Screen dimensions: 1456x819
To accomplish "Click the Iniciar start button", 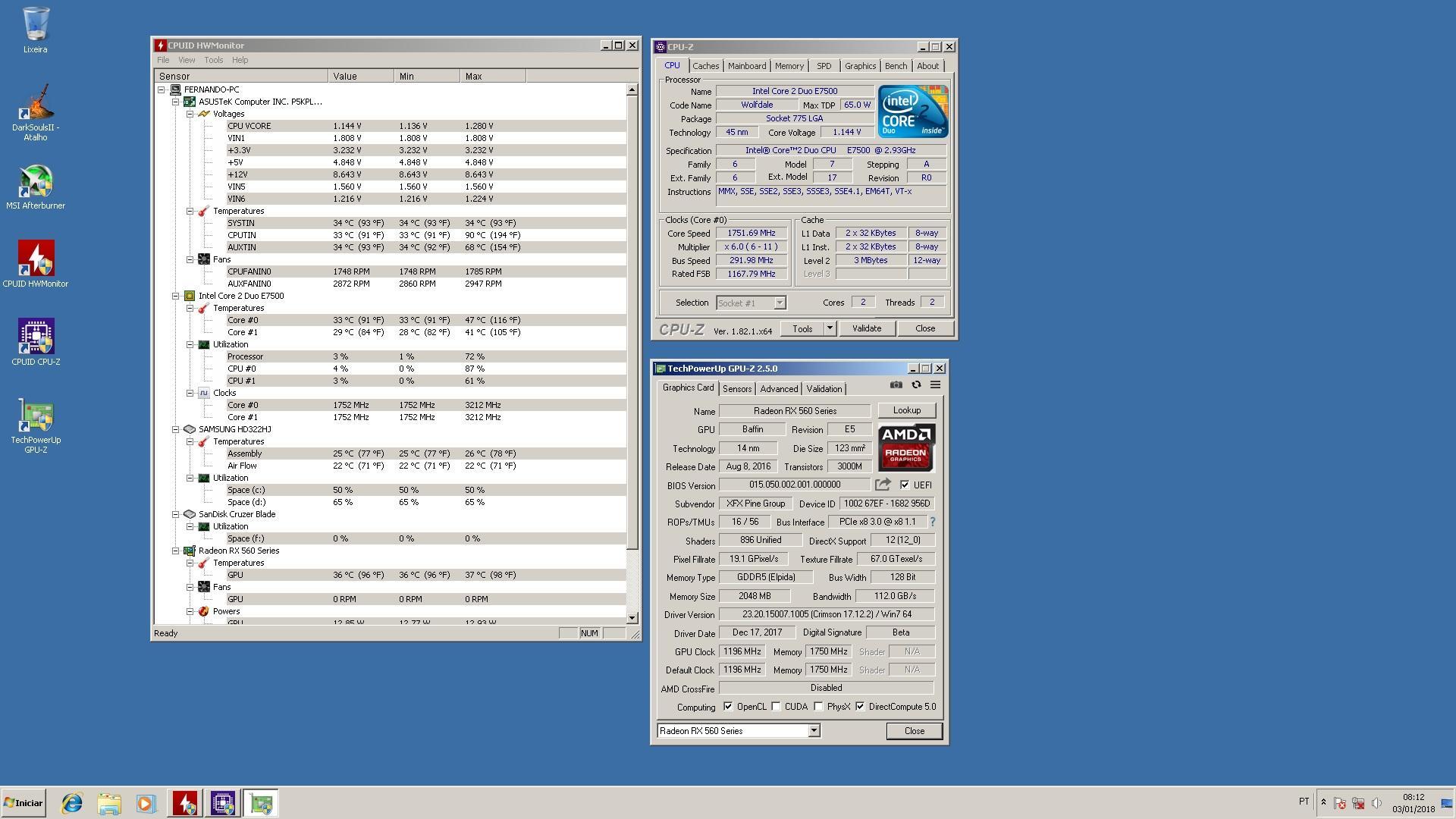I will point(23,803).
